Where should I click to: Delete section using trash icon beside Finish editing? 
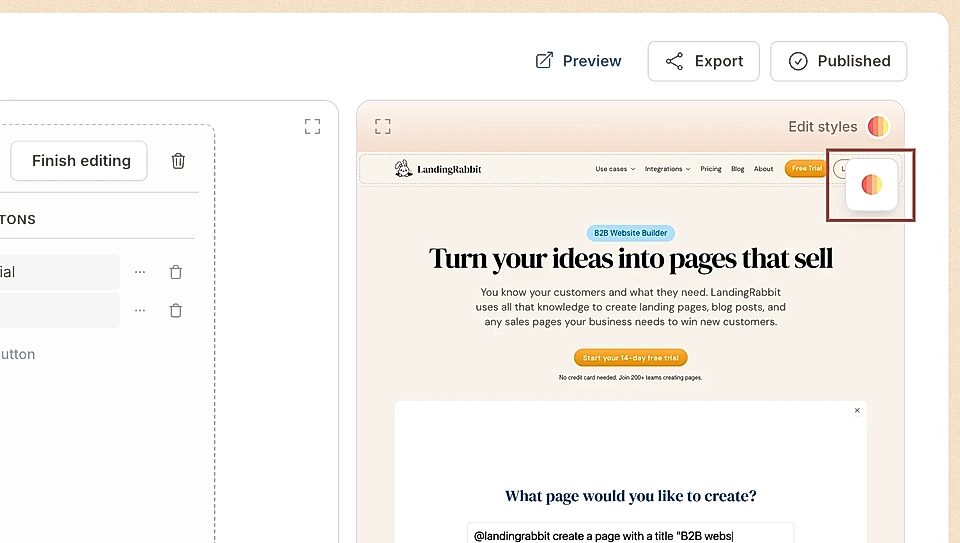178,161
